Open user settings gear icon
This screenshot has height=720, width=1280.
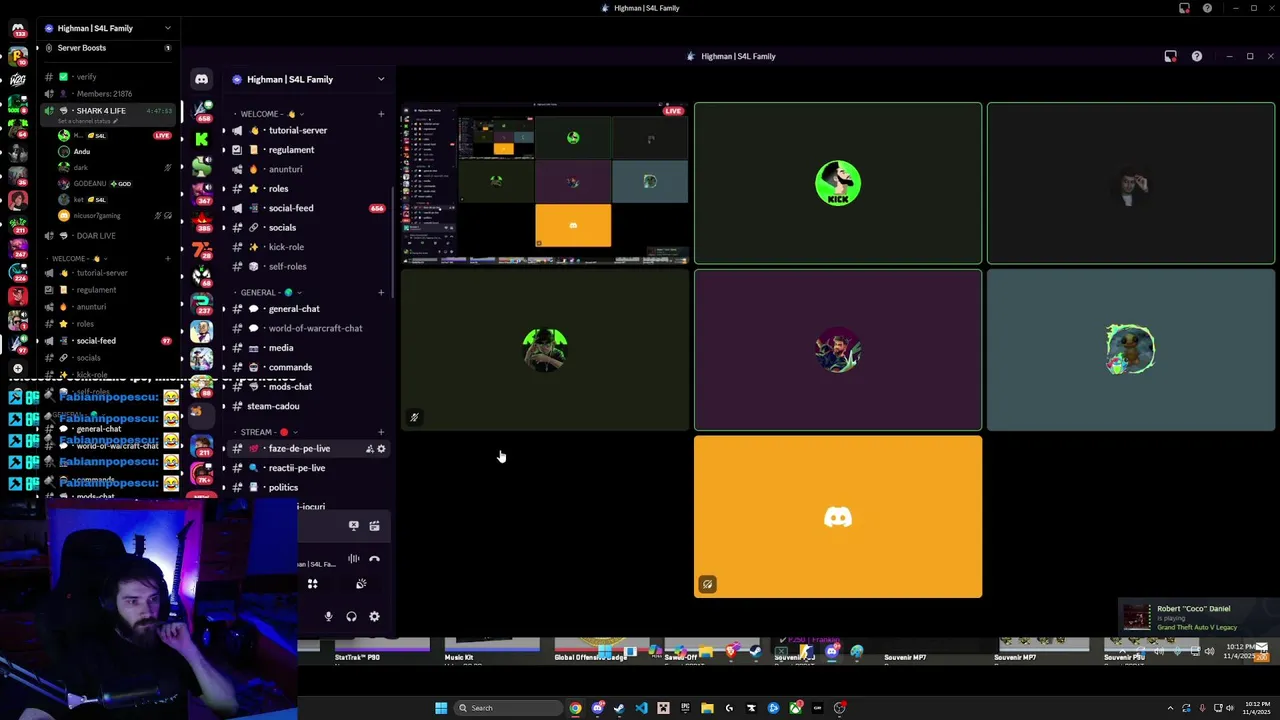(x=374, y=616)
